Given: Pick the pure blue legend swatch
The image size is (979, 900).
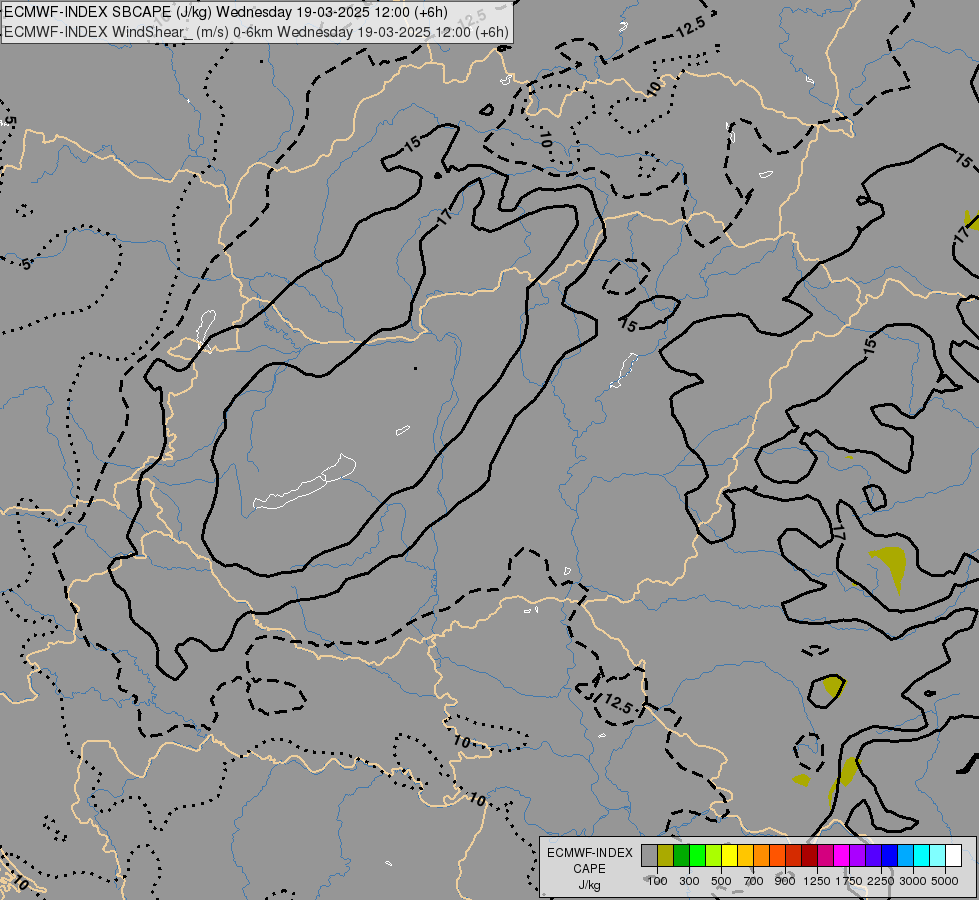Looking at the screenshot, I should 889,856.
